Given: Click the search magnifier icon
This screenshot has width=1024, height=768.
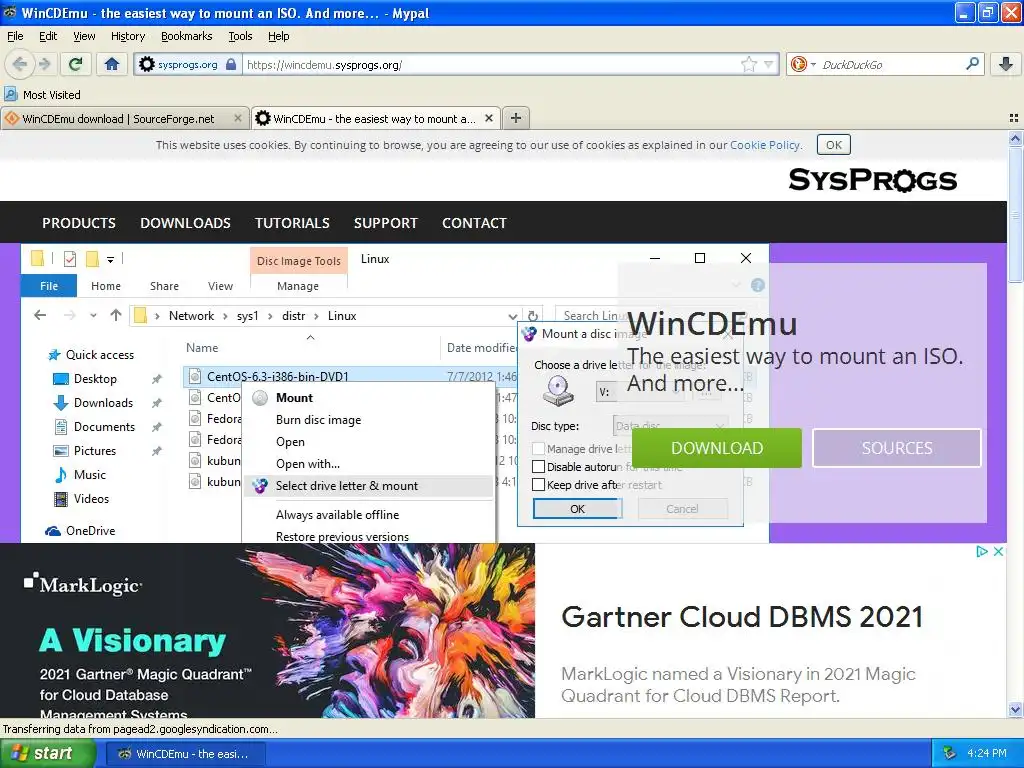Looking at the screenshot, I should point(972,64).
